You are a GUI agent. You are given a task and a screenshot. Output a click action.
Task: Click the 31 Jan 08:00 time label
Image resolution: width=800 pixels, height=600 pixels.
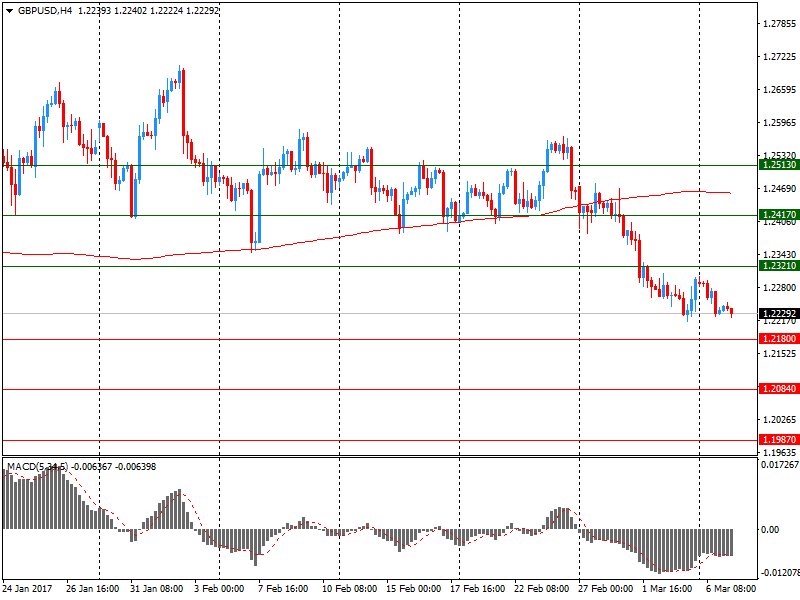click(156, 588)
